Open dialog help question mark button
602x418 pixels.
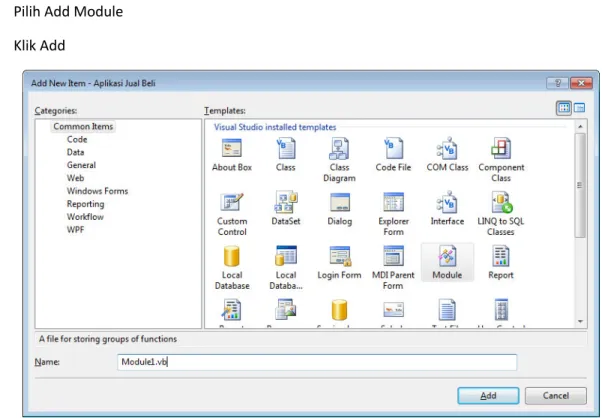[558, 83]
